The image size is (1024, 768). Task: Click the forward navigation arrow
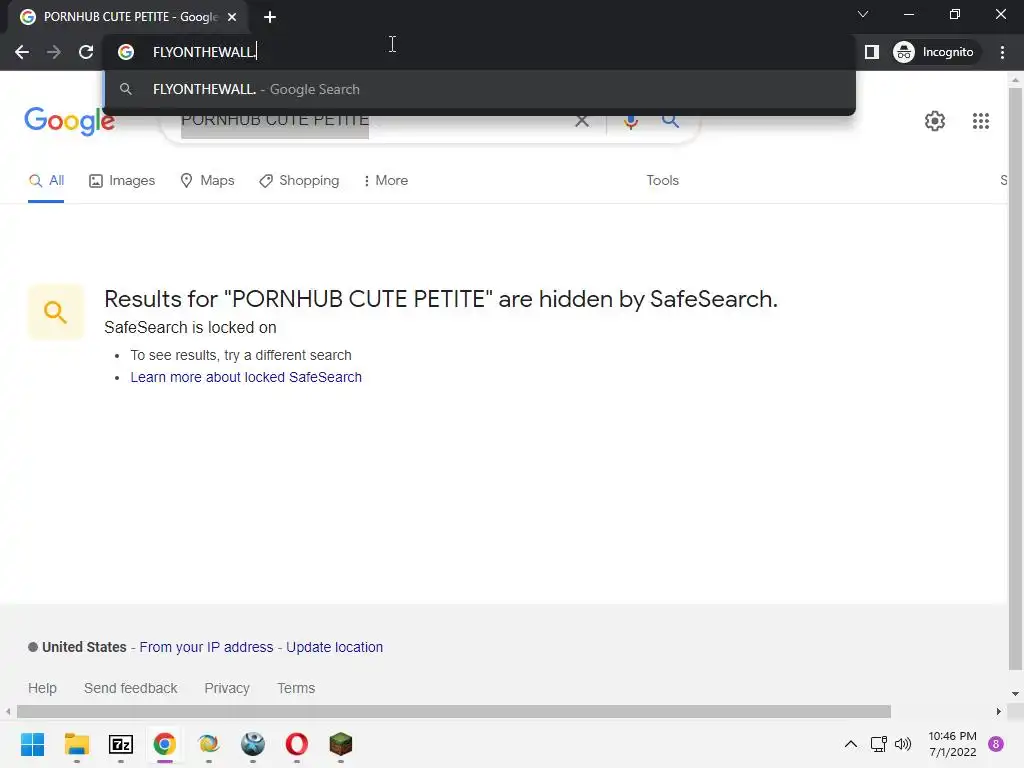click(54, 52)
